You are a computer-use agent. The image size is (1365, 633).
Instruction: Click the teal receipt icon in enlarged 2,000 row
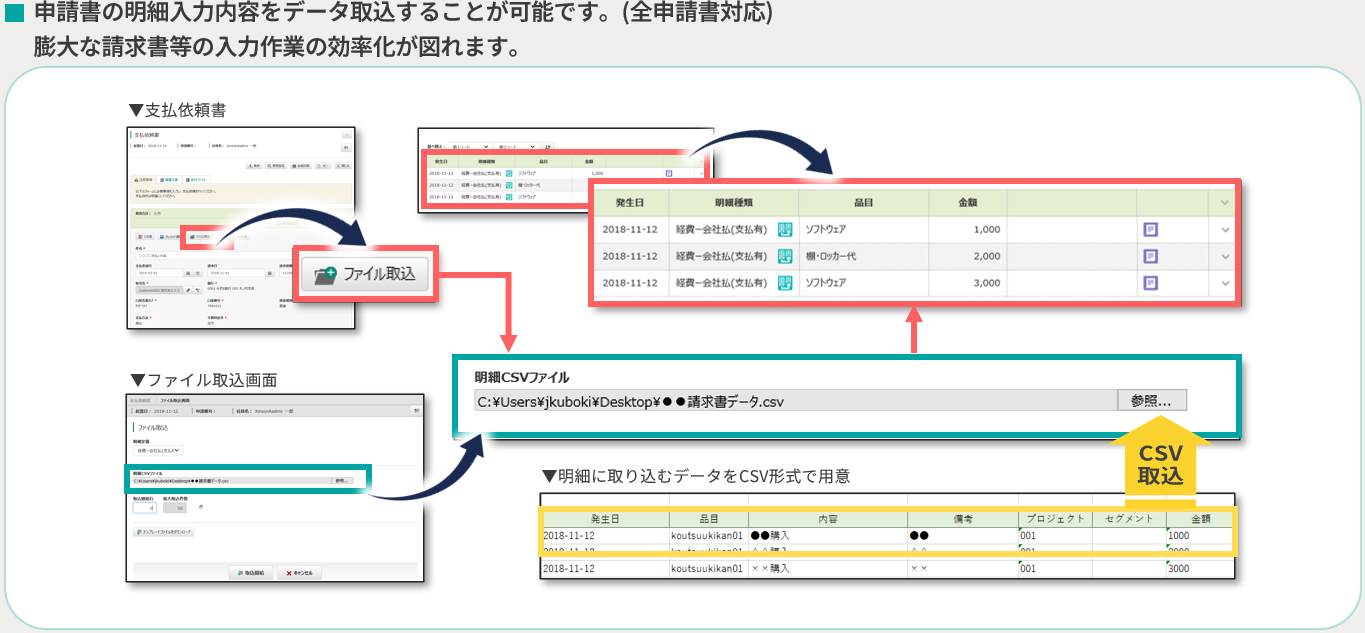[786, 256]
